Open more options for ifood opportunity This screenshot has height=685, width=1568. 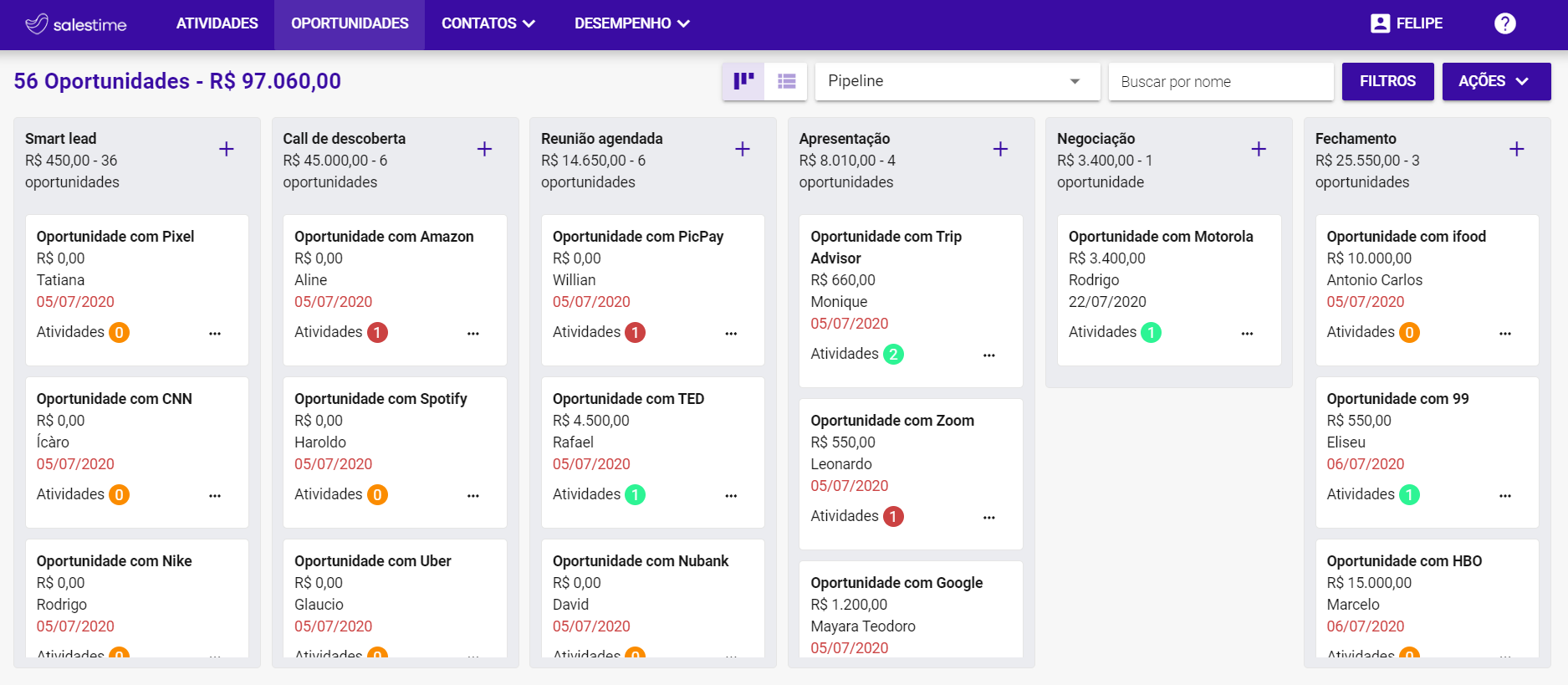tap(1505, 333)
